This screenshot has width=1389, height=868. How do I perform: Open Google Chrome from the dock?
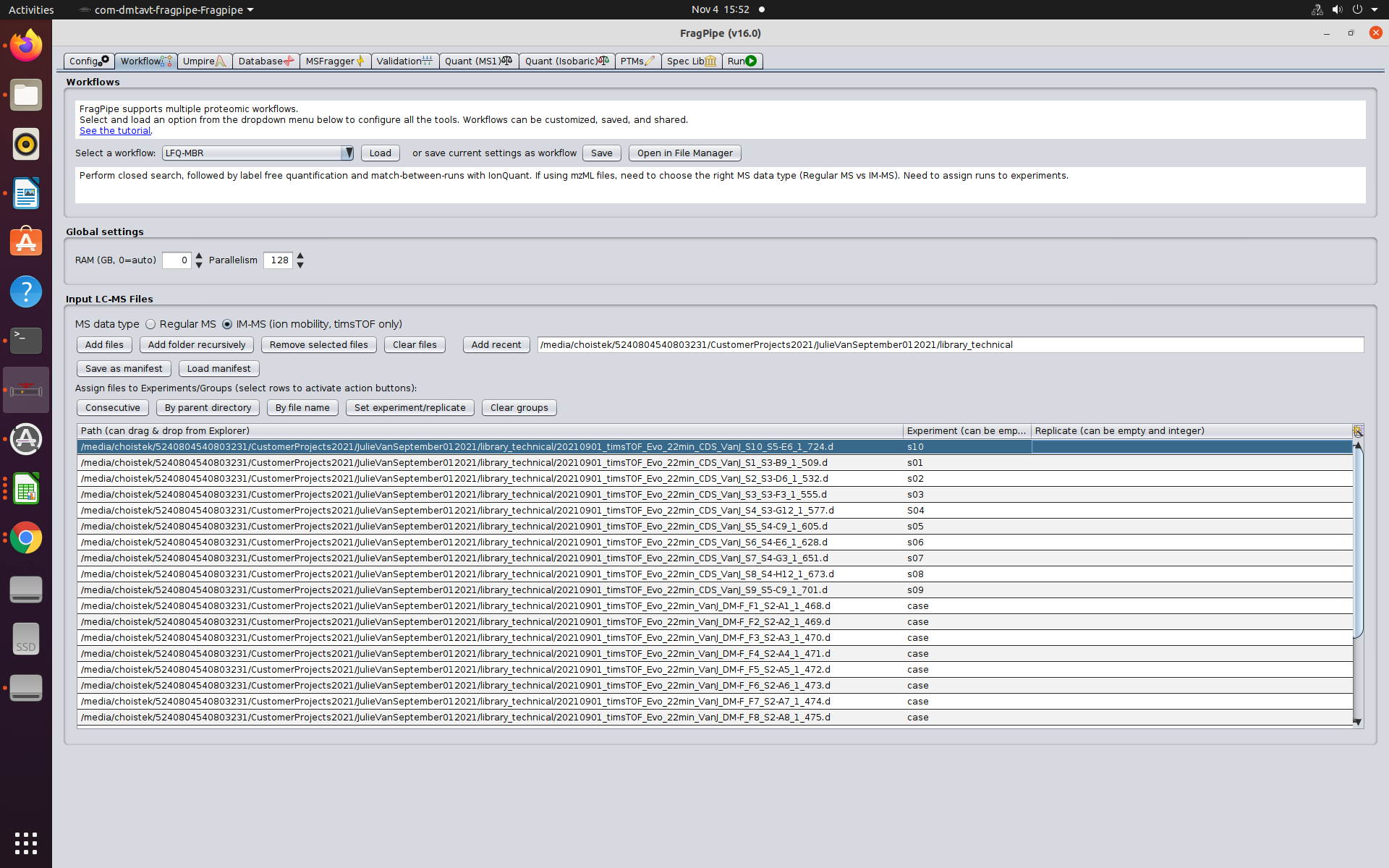pos(26,537)
